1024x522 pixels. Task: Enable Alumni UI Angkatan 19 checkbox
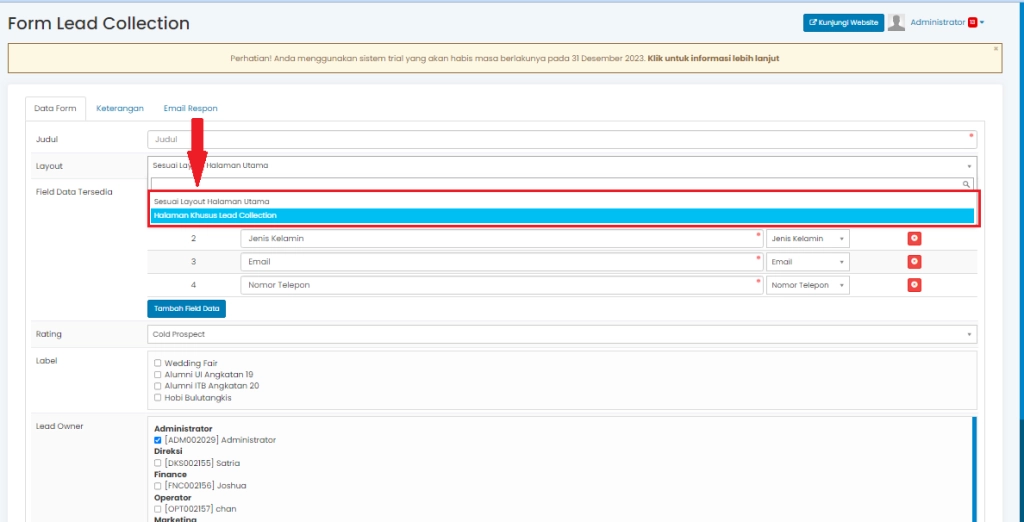158,374
